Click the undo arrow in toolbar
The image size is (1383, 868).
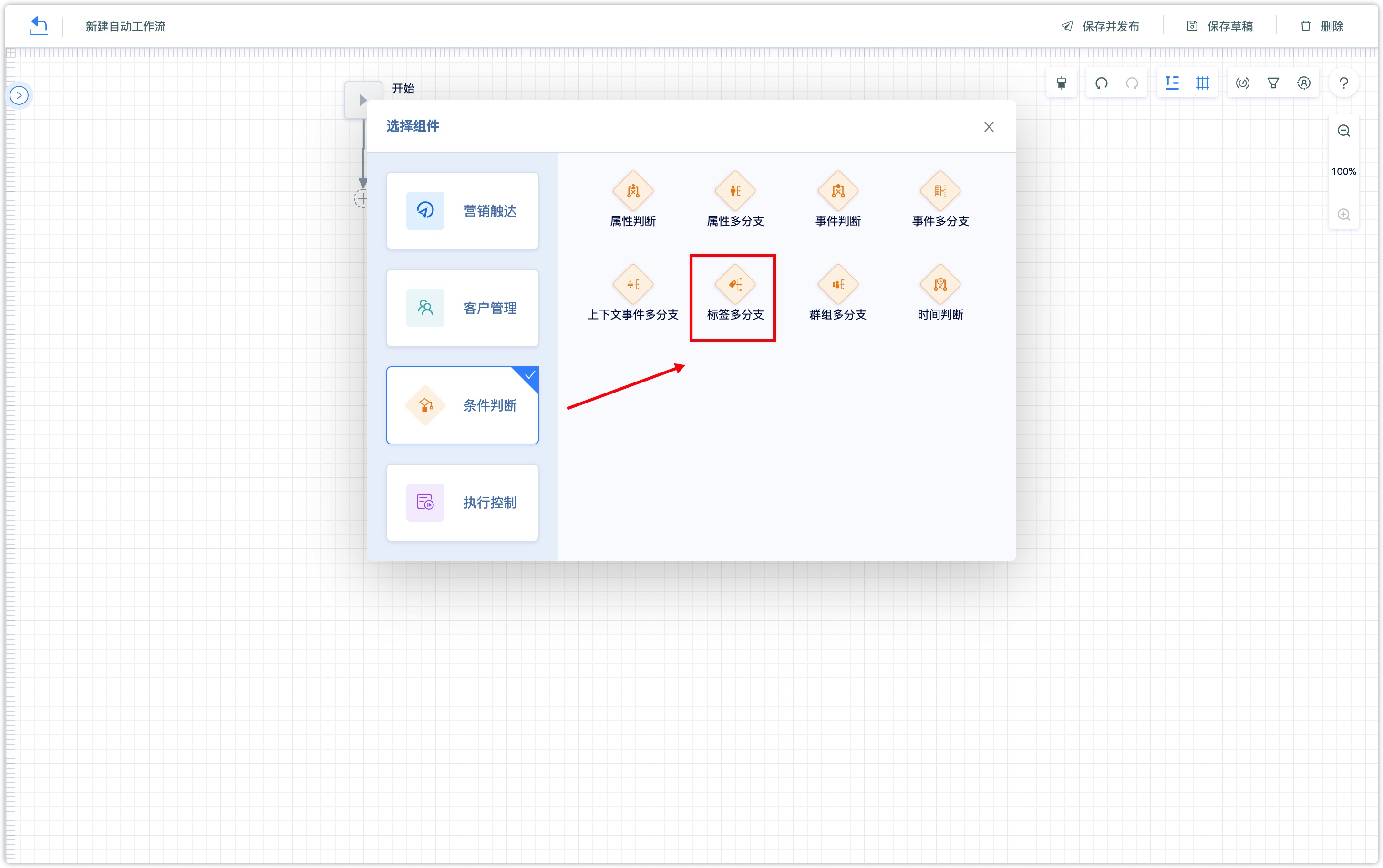pyautogui.click(x=1101, y=83)
